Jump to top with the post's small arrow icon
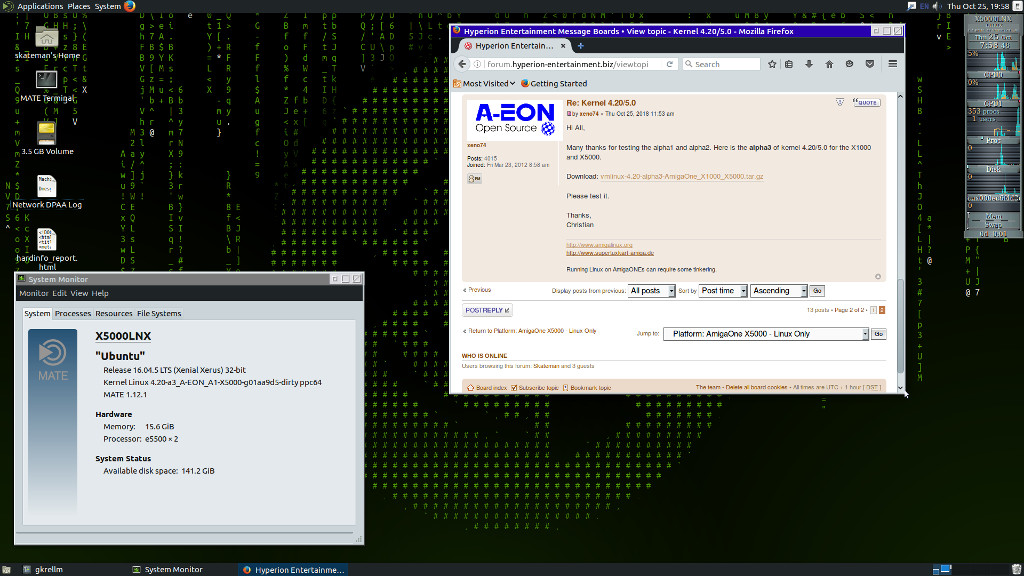Screen dimensions: 1024x576 click(x=878, y=276)
